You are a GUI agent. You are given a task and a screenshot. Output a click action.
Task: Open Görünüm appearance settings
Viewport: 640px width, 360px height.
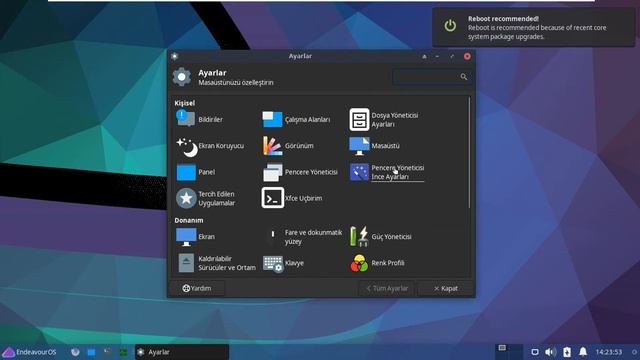pyautogui.click(x=288, y=146)
